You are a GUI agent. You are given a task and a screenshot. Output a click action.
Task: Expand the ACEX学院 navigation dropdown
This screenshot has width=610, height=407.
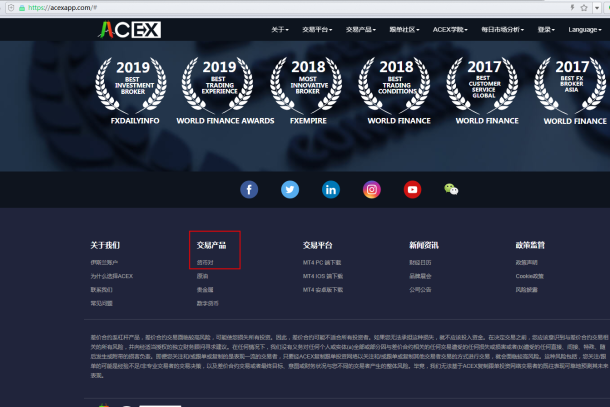point(450,30)
